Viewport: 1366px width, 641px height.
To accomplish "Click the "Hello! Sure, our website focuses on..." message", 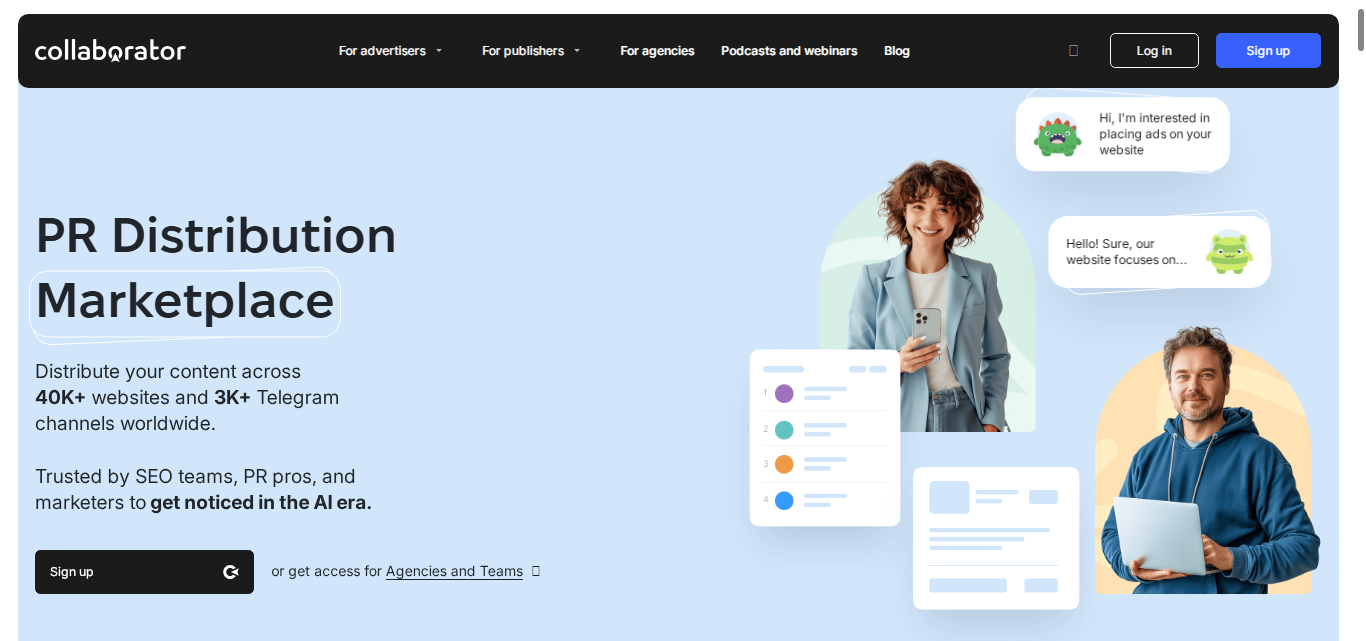I will click(x=1127, y=252).
